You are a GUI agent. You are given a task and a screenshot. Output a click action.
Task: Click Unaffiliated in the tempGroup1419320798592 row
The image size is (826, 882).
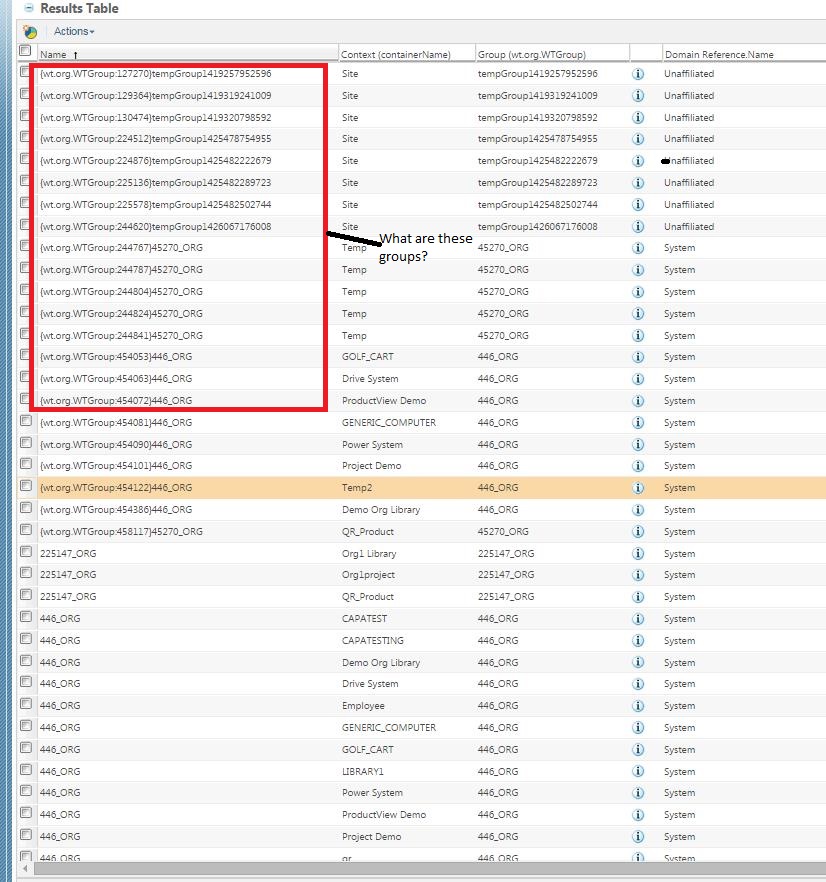pyautogui.click(x=689, y=118)
